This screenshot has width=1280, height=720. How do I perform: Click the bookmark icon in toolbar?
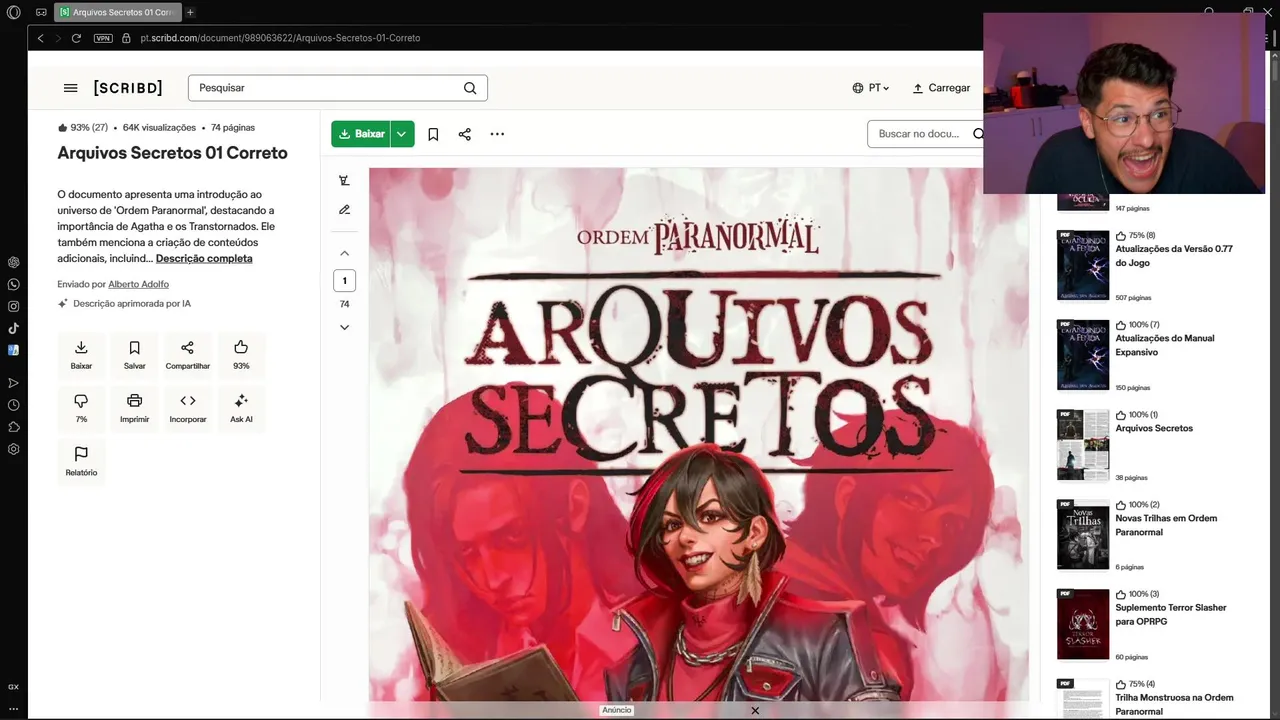click(433, 134)
